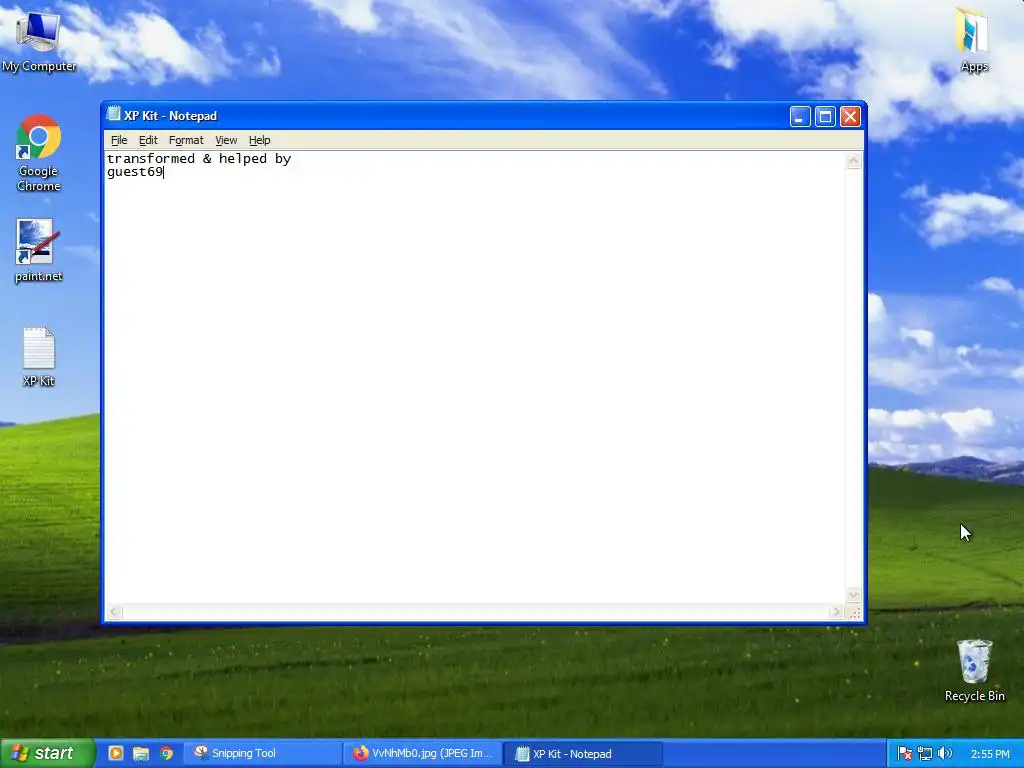Open the Apps folder on desktop
Image resolution: width=1024 pixels, height=768 pixels.
click(974, 40)
